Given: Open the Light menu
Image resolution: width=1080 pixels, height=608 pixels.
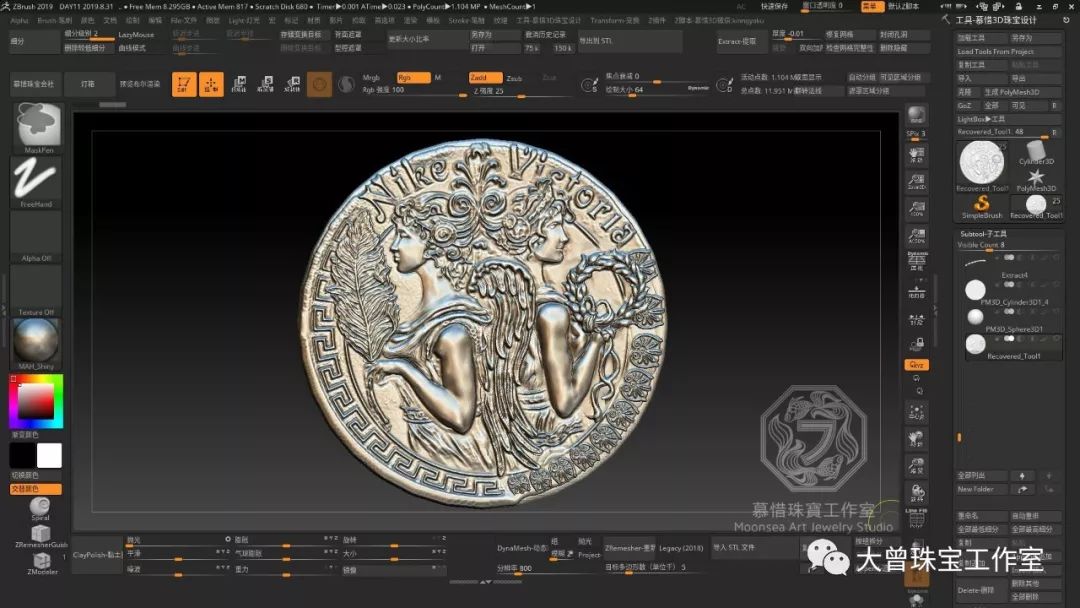Looking at the screenshot, I should [244, 21].
